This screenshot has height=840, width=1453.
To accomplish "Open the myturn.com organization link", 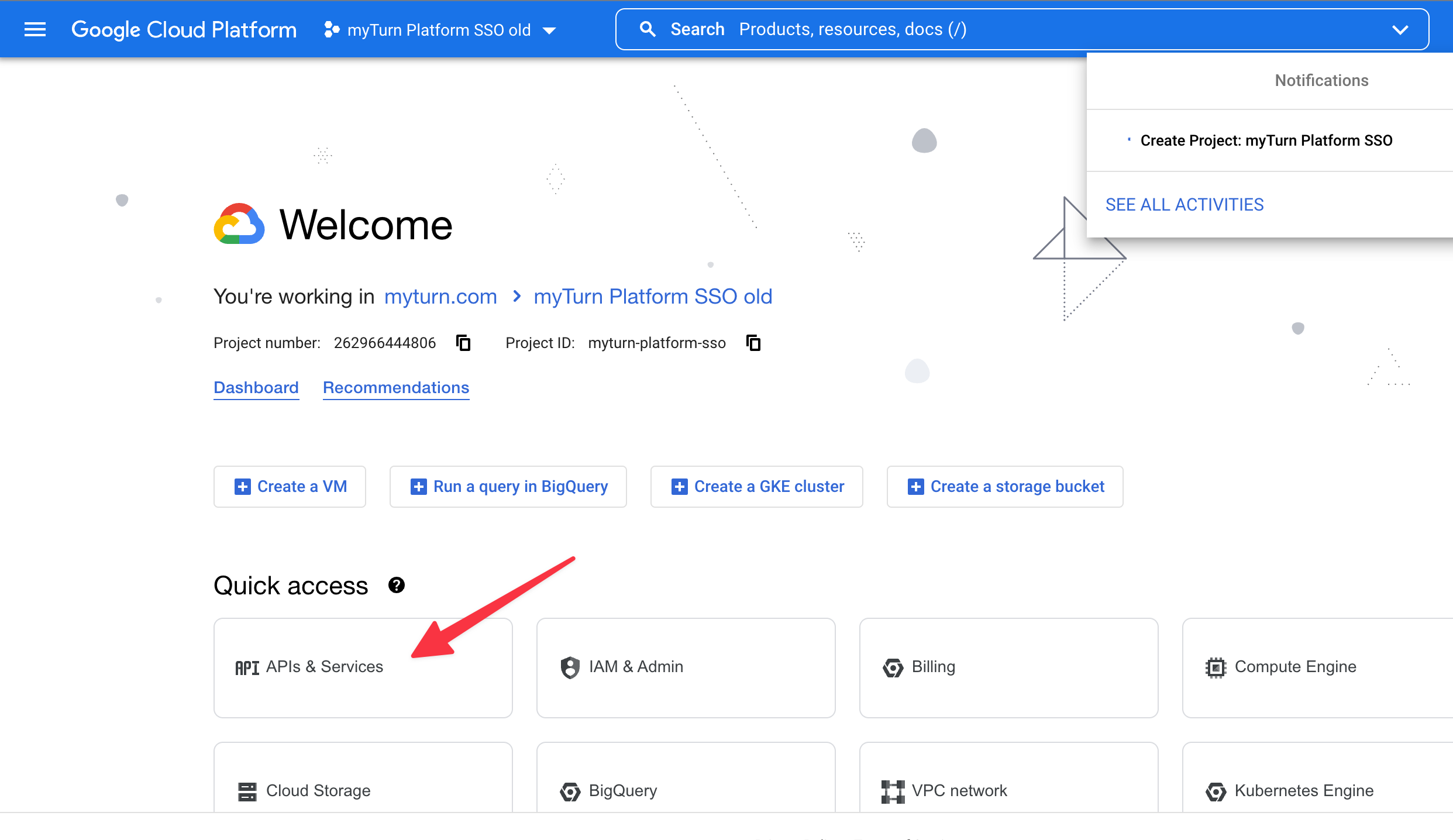I will tap(440, 297).
